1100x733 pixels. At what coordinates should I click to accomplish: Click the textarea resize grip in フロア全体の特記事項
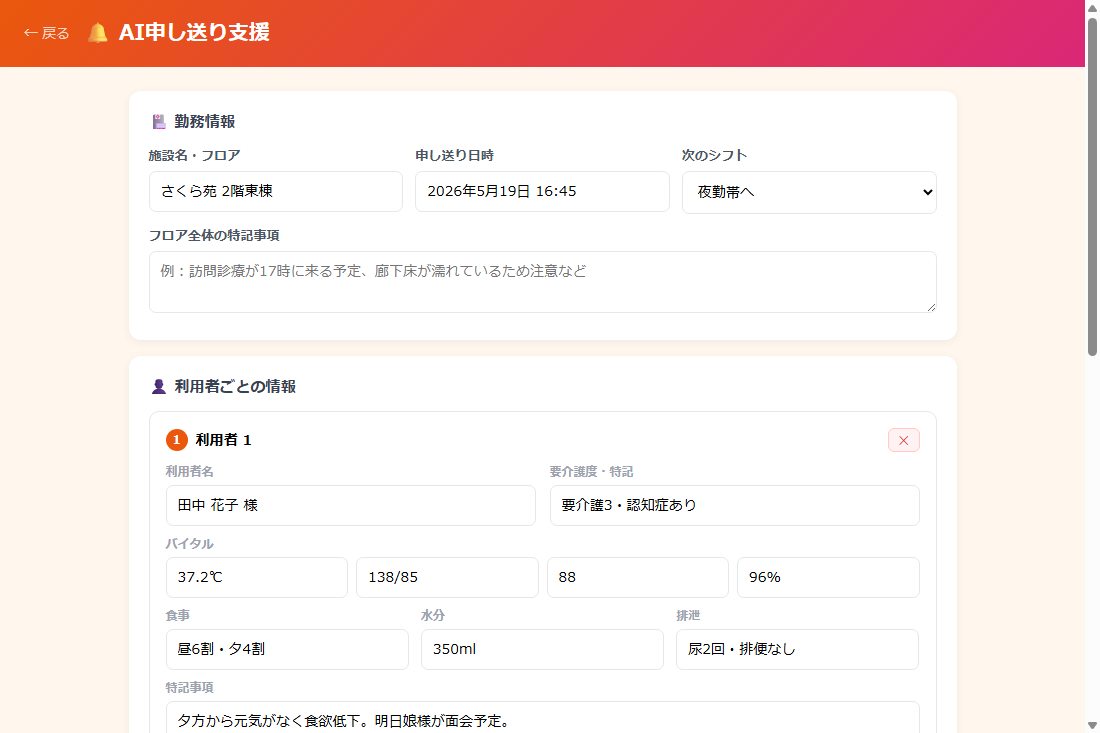[930, 307]
